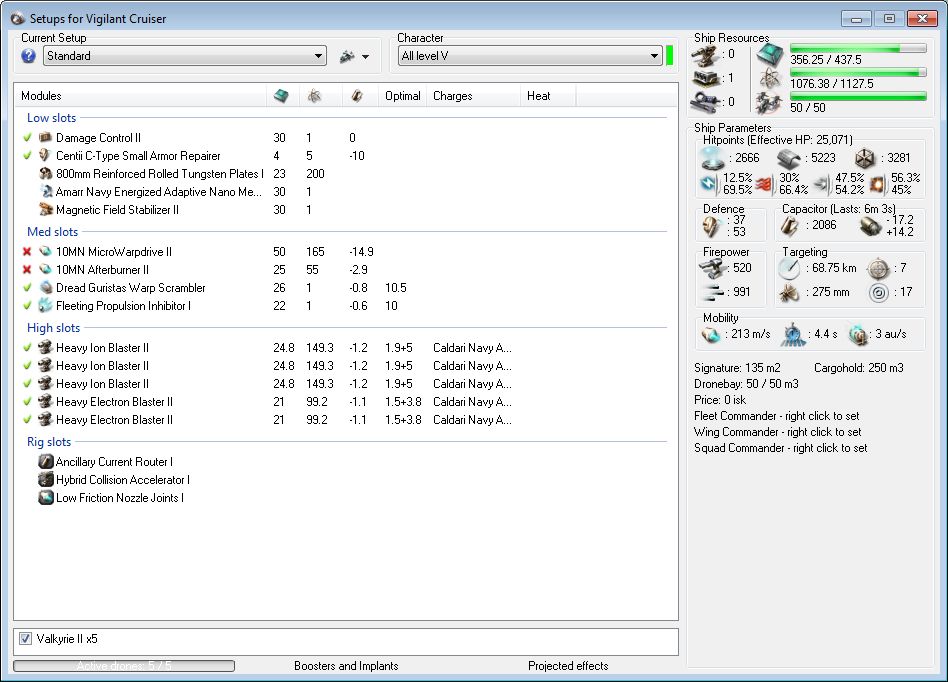Open the Projected effects tab

point(567,666)
